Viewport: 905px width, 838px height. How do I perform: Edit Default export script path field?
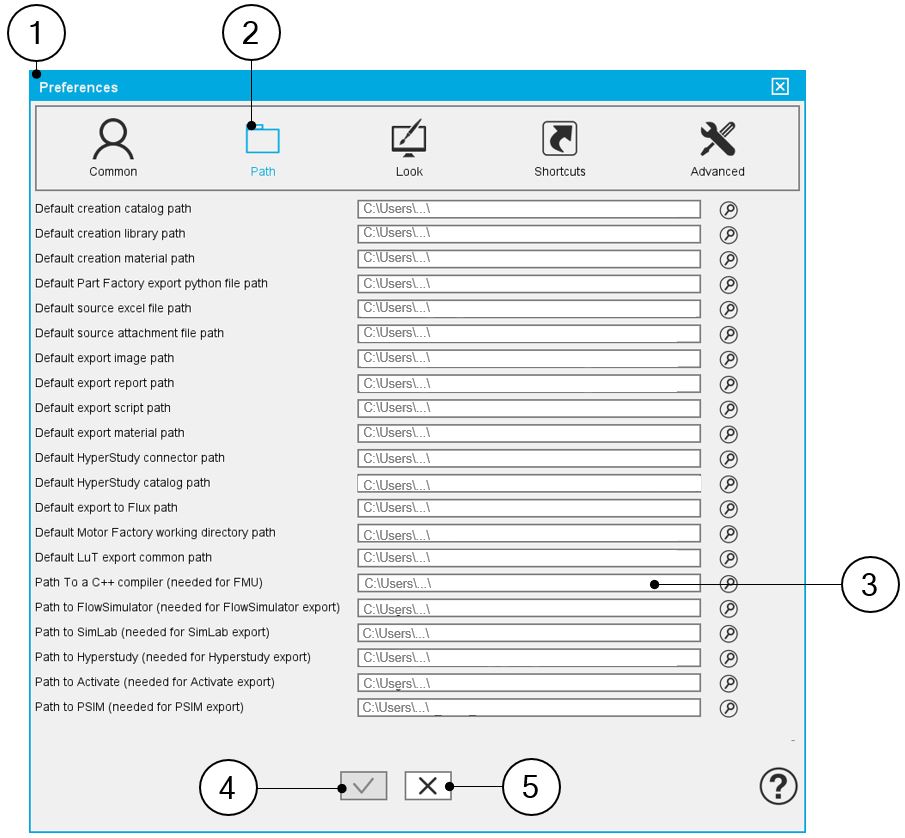coord(529,409)
